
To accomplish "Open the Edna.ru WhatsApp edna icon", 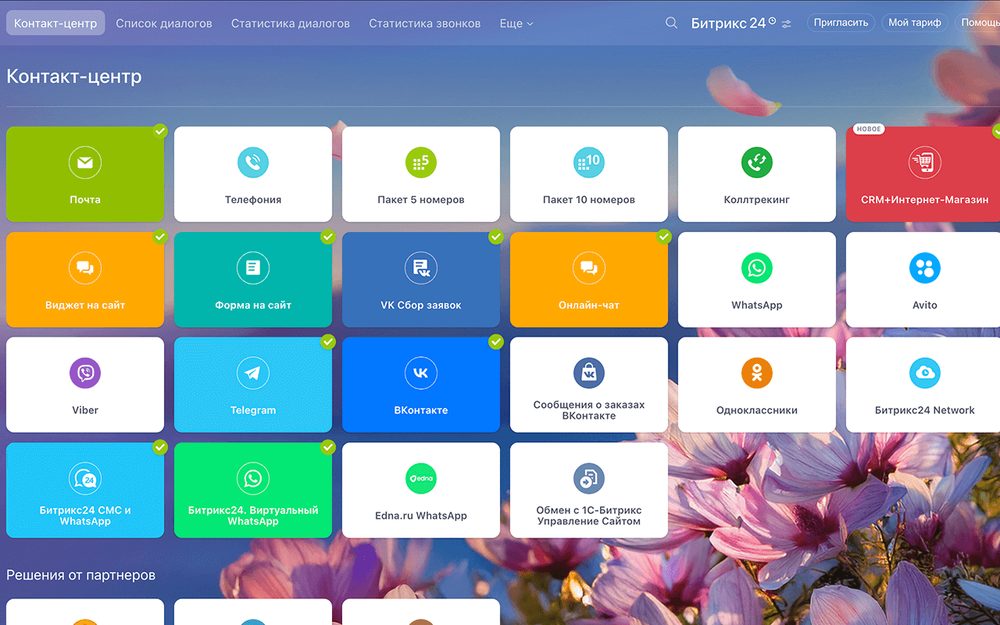I will tap(421, 478).
